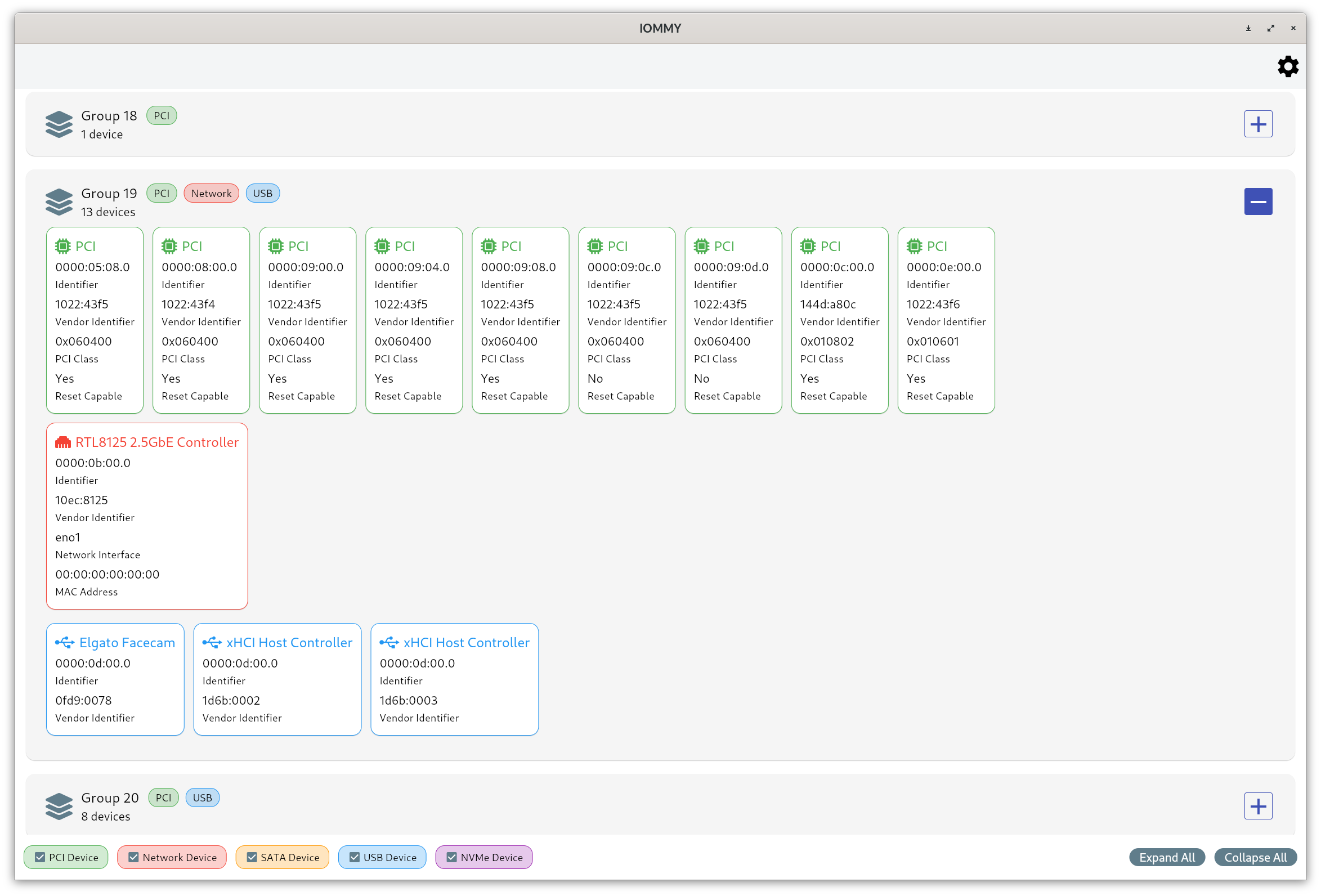Toggle the USB Device filter checkbox

(x=355, y=857)
